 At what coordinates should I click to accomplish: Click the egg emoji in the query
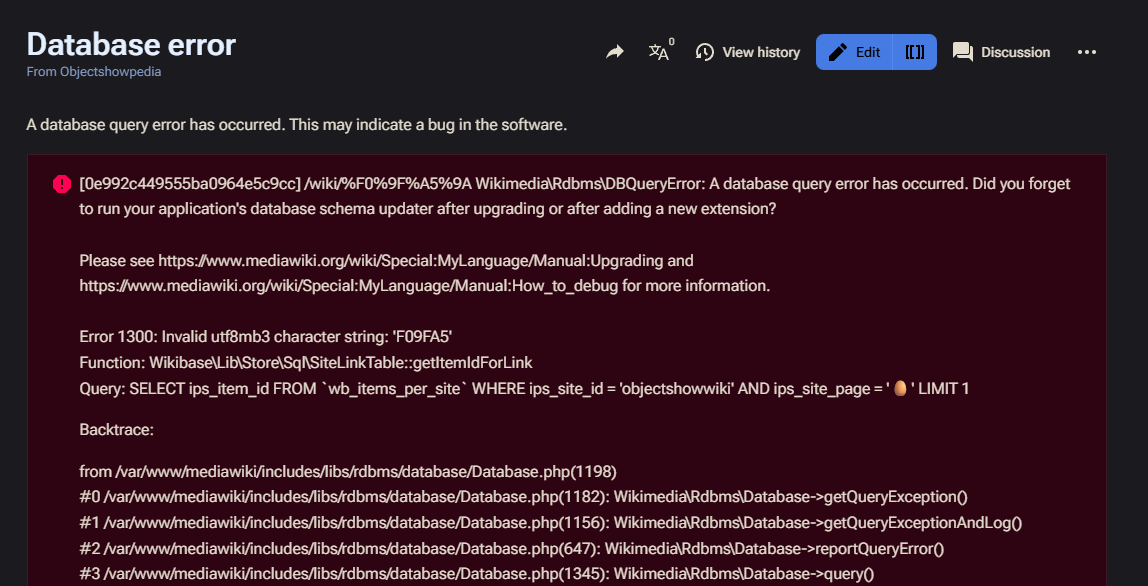click(x=901, y=388)
